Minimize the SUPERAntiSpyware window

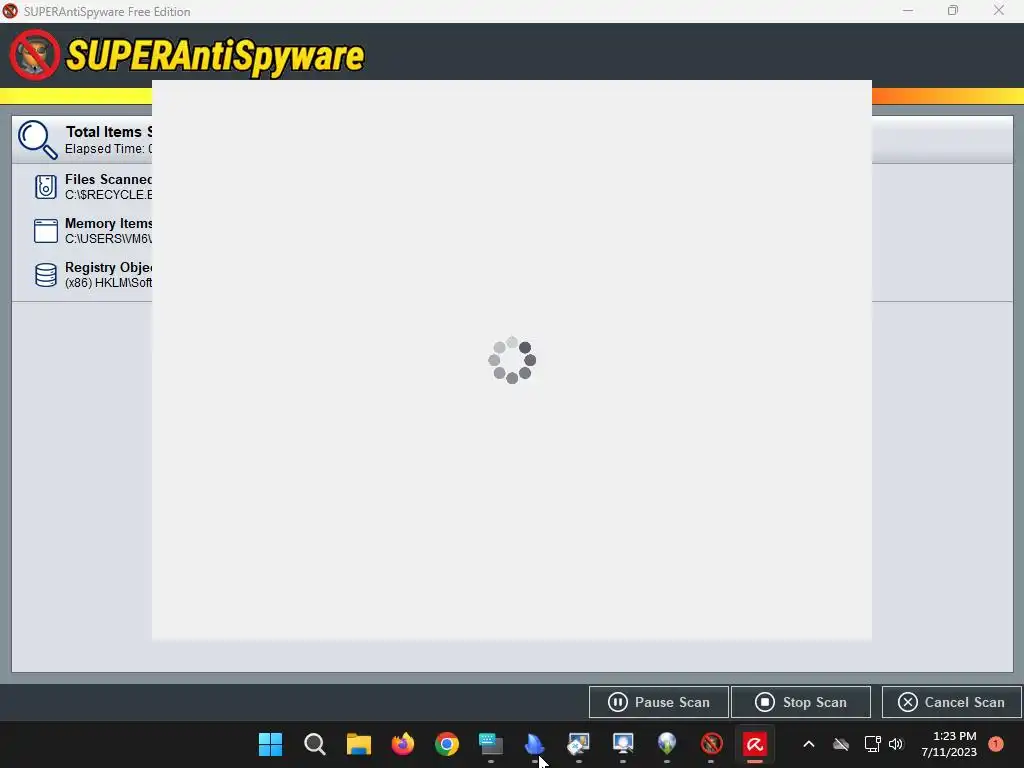pyautogui.click(x=908, y=10)
